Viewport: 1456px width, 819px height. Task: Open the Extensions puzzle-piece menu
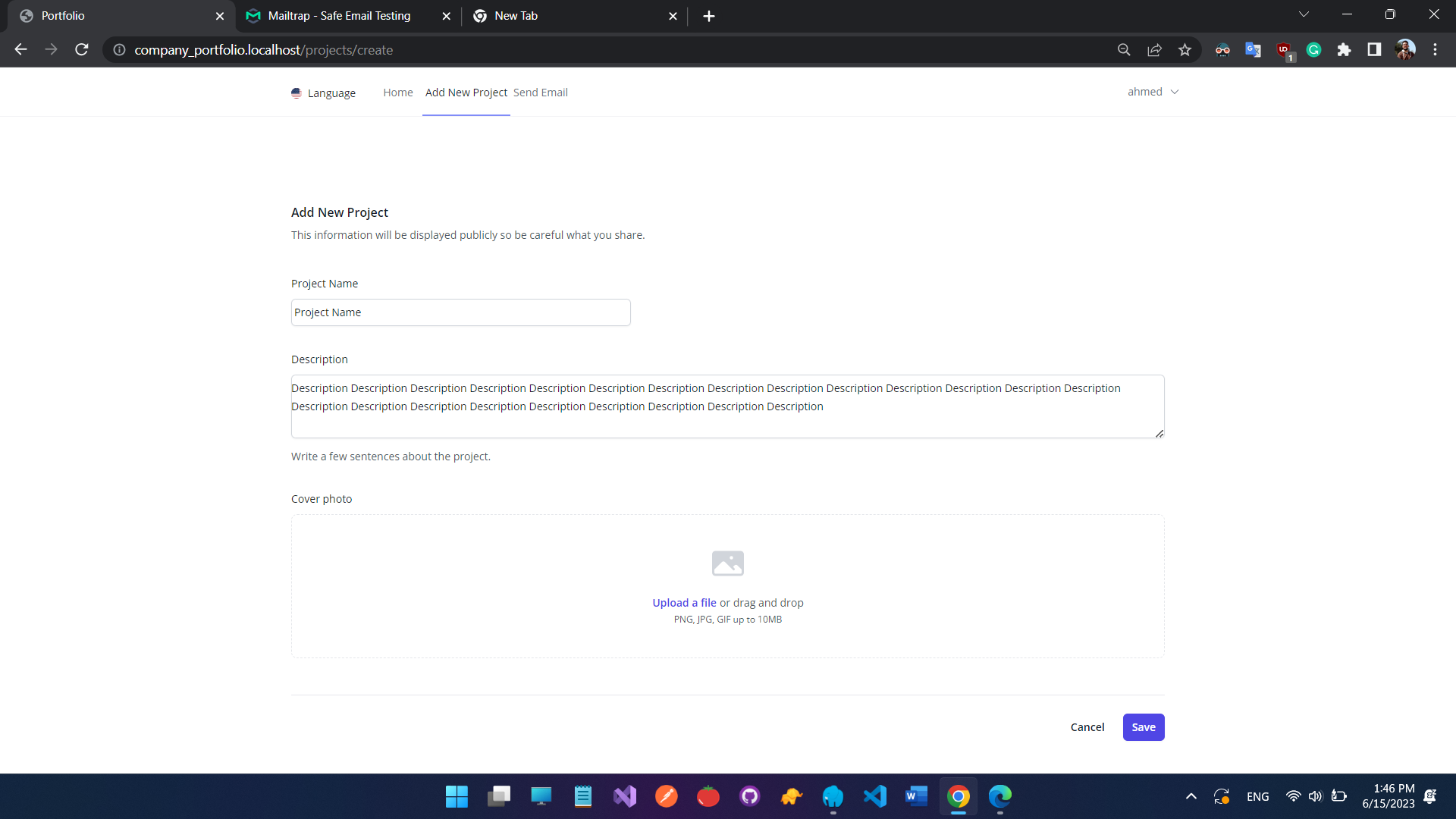pyautogui.click(x=1344, y=49)
